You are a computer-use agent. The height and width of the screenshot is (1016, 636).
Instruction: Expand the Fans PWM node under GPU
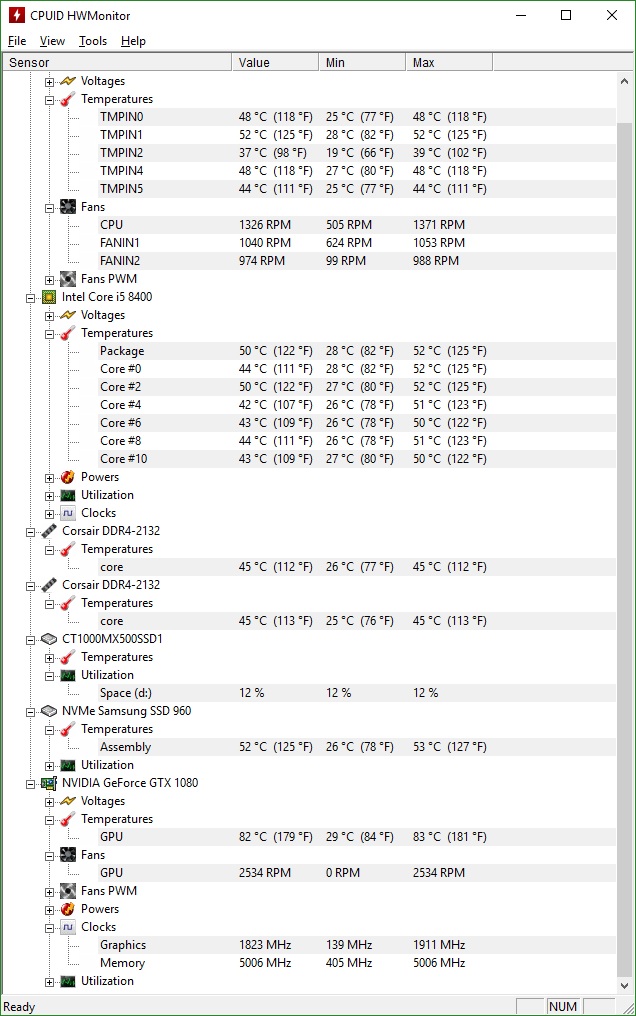[50, 891]
